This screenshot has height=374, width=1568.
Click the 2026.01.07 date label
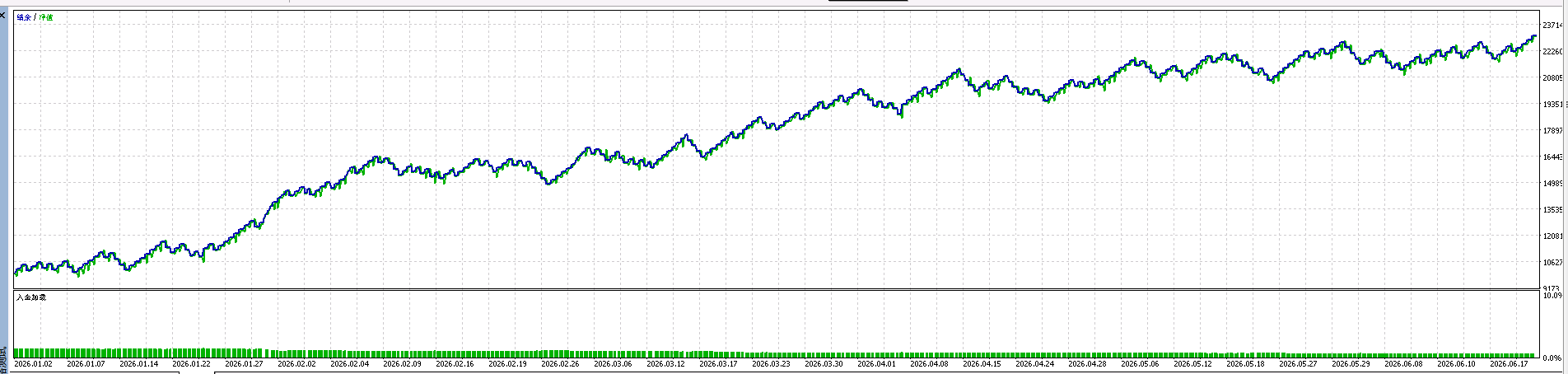86,363
